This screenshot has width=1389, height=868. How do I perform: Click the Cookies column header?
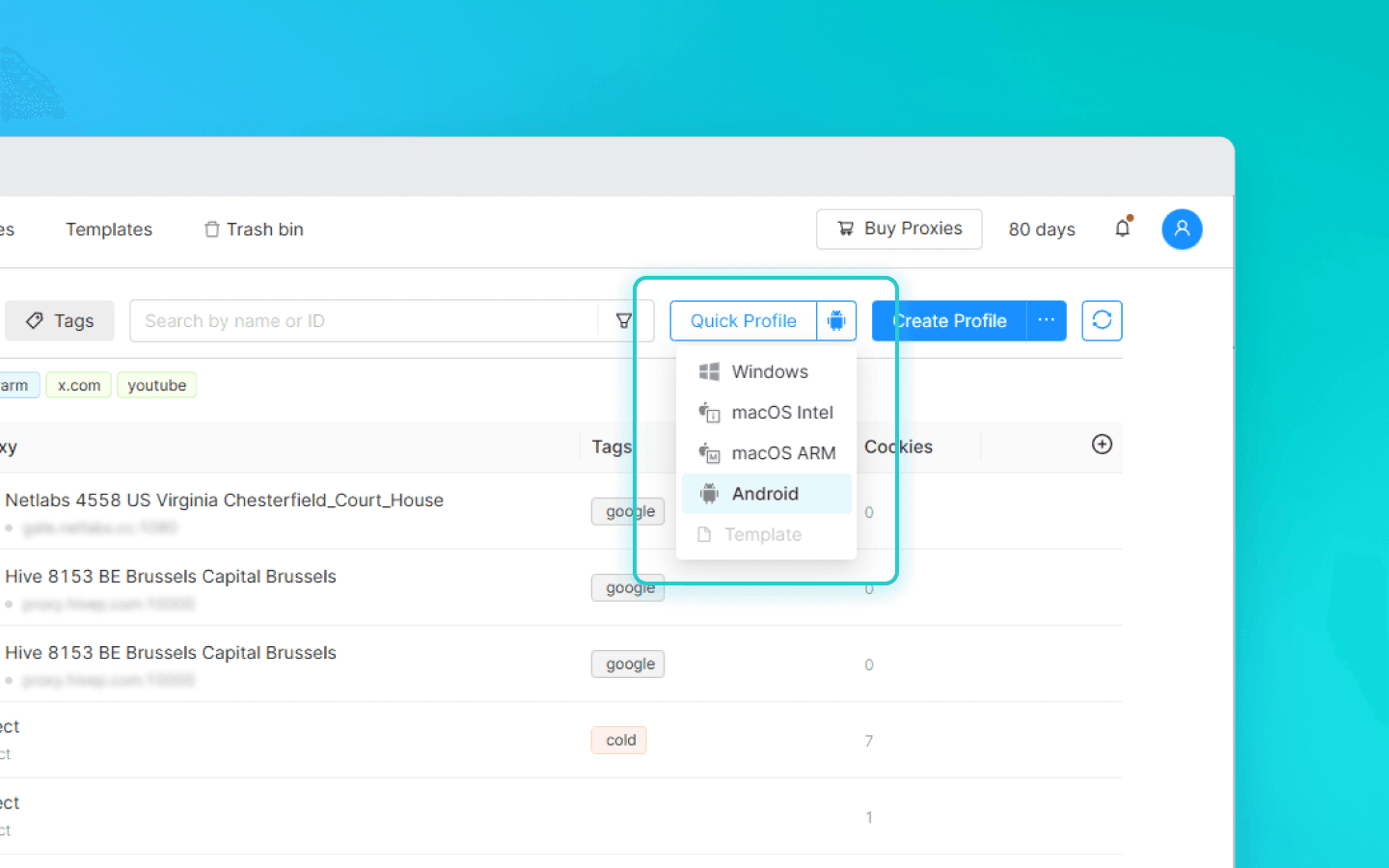(x=899, y=447)
